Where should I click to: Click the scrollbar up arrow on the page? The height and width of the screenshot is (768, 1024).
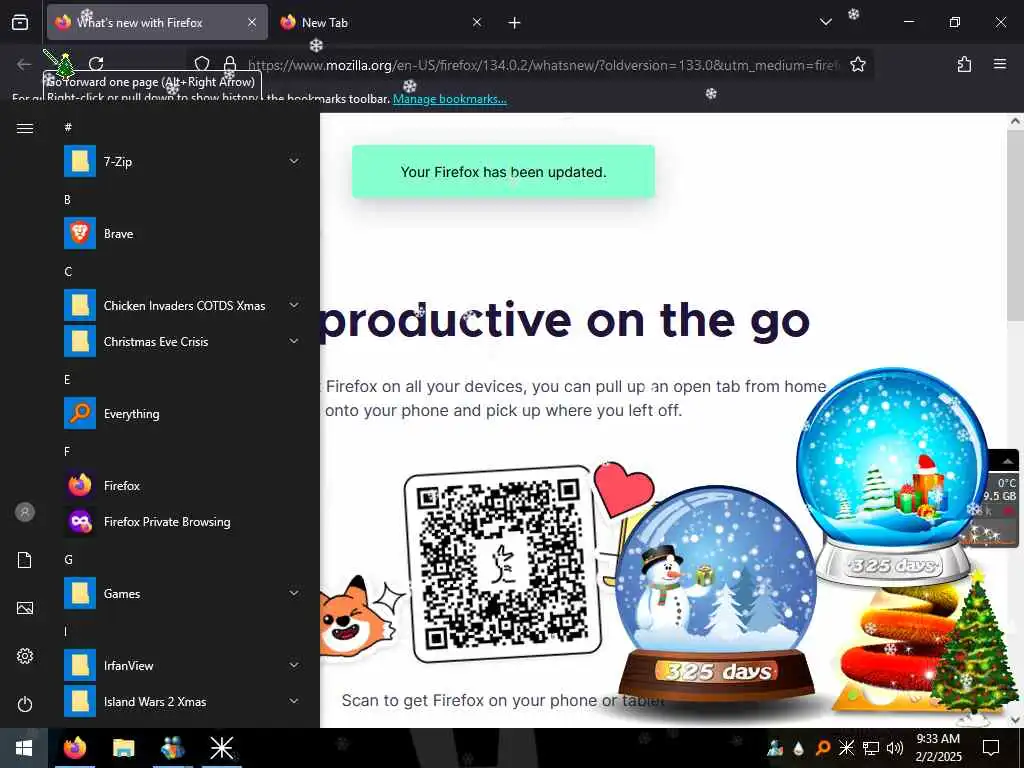(x=1015, y=121)
